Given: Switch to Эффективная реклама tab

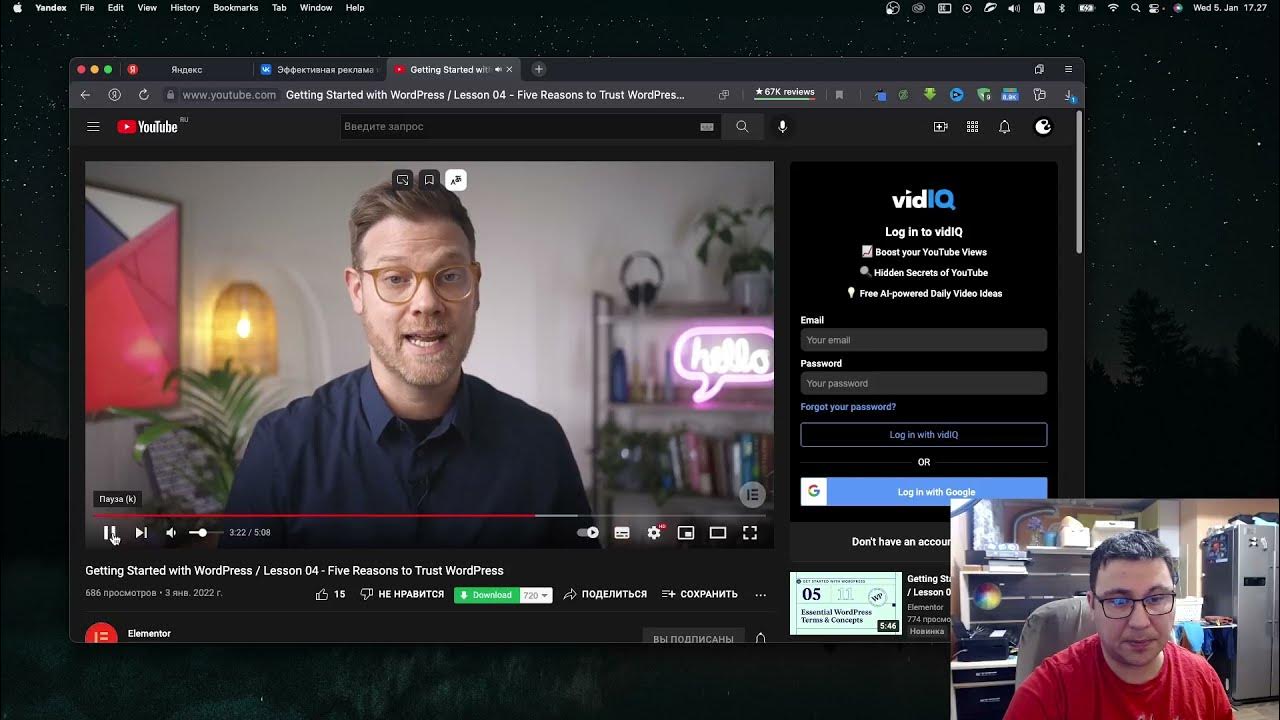Looking at the screenshot, I should tap(319, 69).
